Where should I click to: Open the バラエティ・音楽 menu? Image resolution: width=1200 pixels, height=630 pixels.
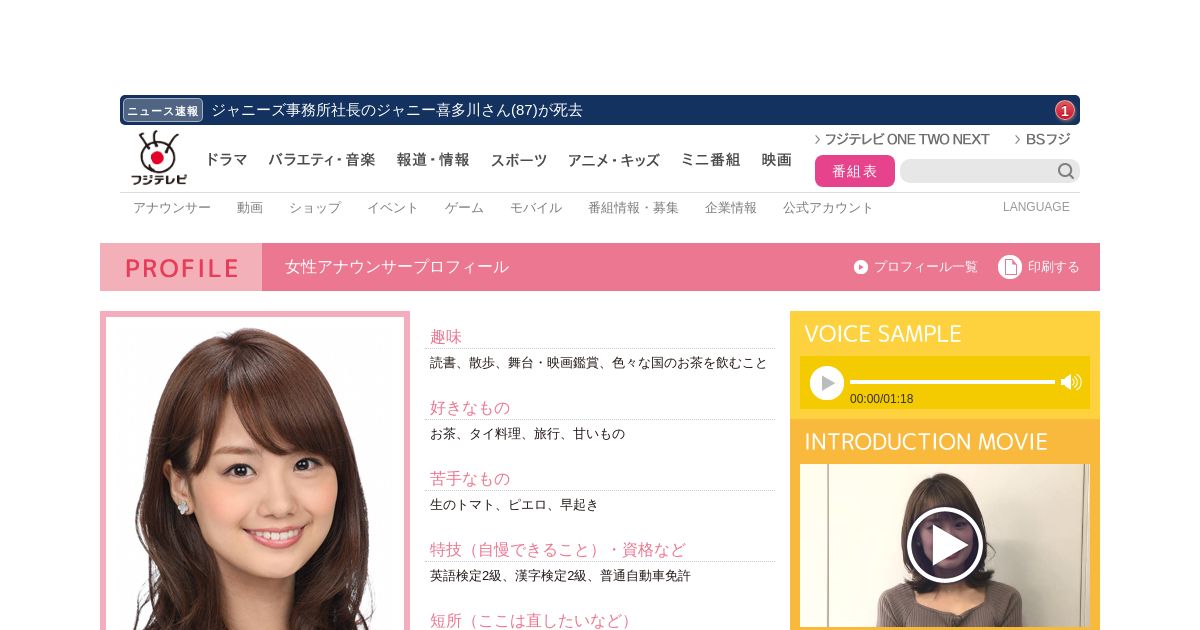[x=322, y=160]
